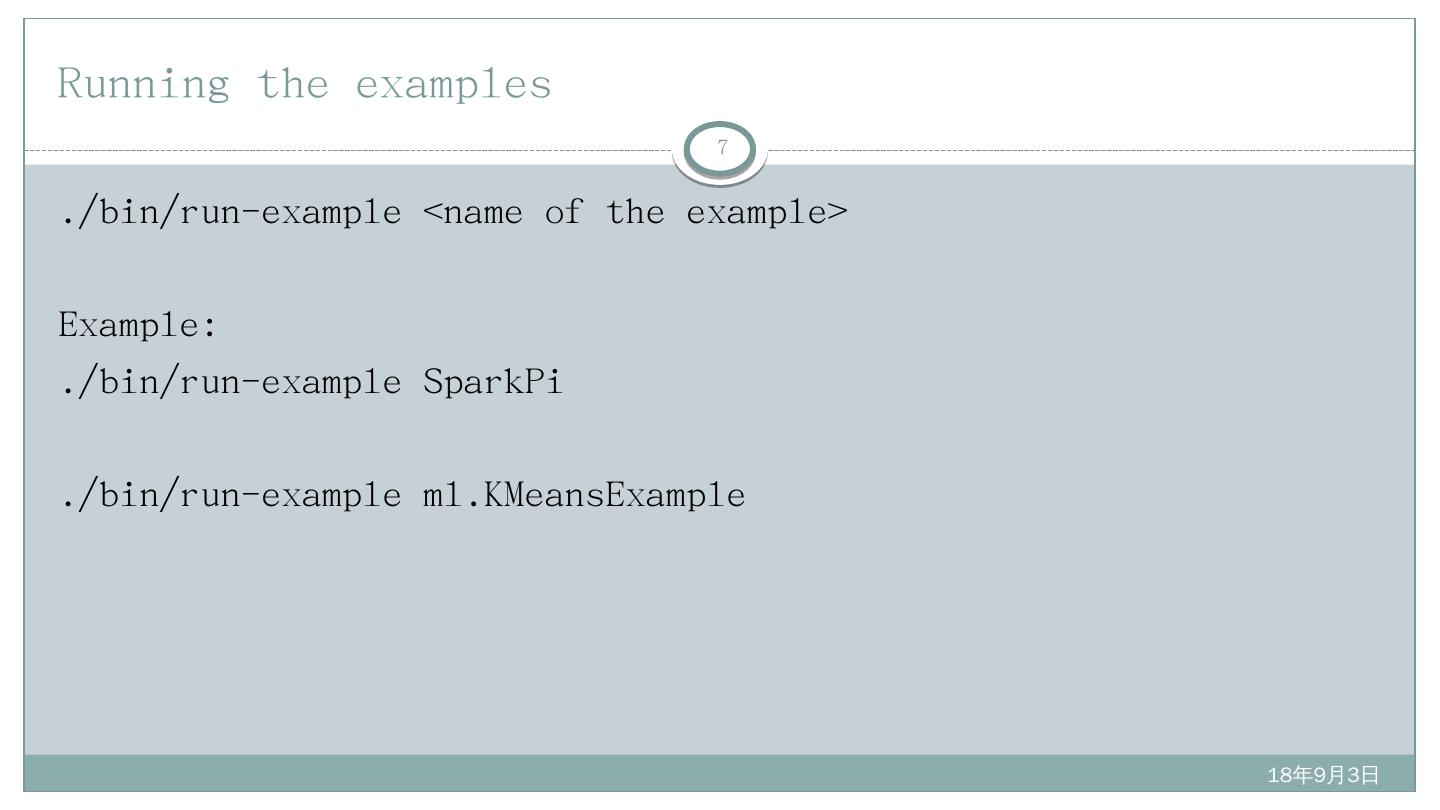Click the slide number 7 badge

pyautogui.click(x=721, y=150)
